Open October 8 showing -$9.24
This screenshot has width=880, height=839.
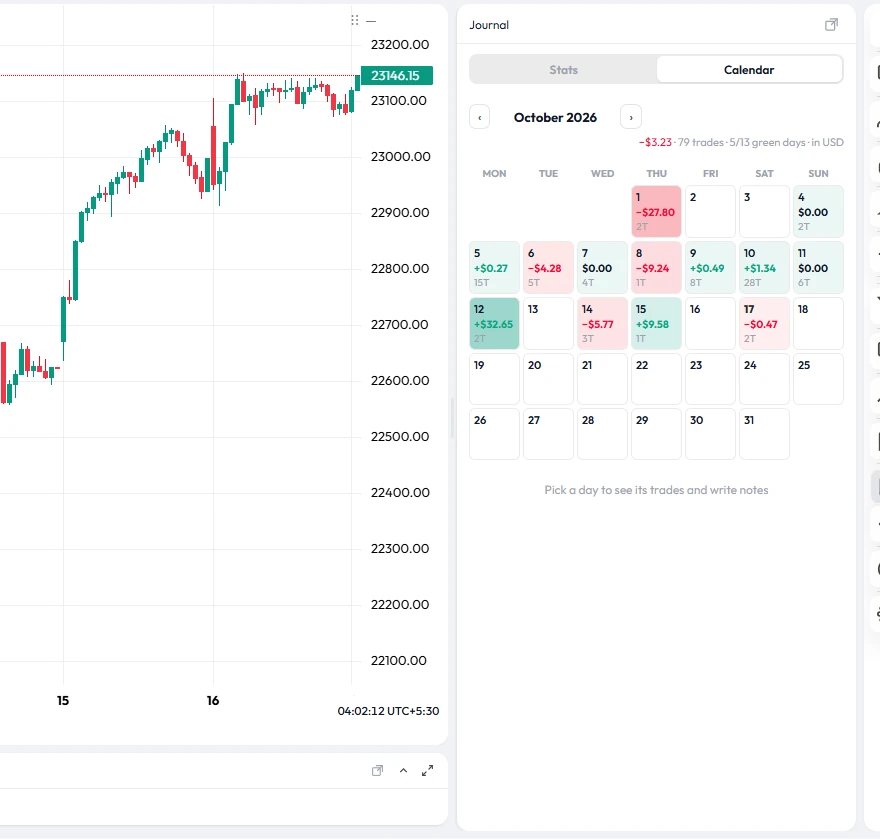click(x=657, y=268)
